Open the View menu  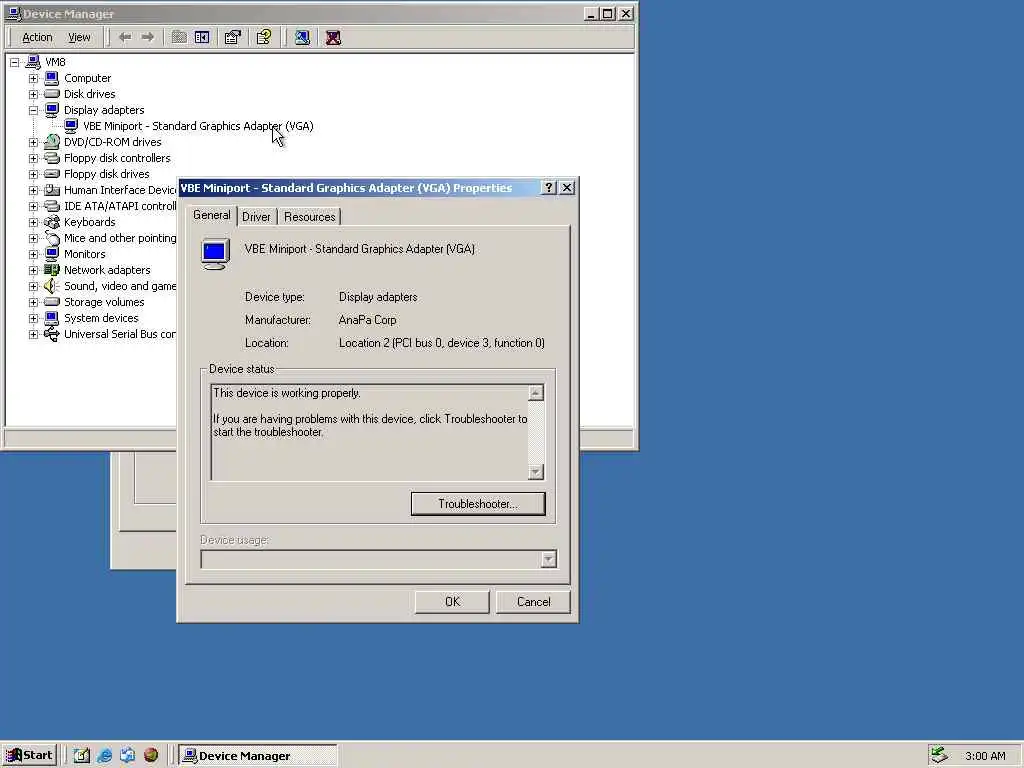80,37
